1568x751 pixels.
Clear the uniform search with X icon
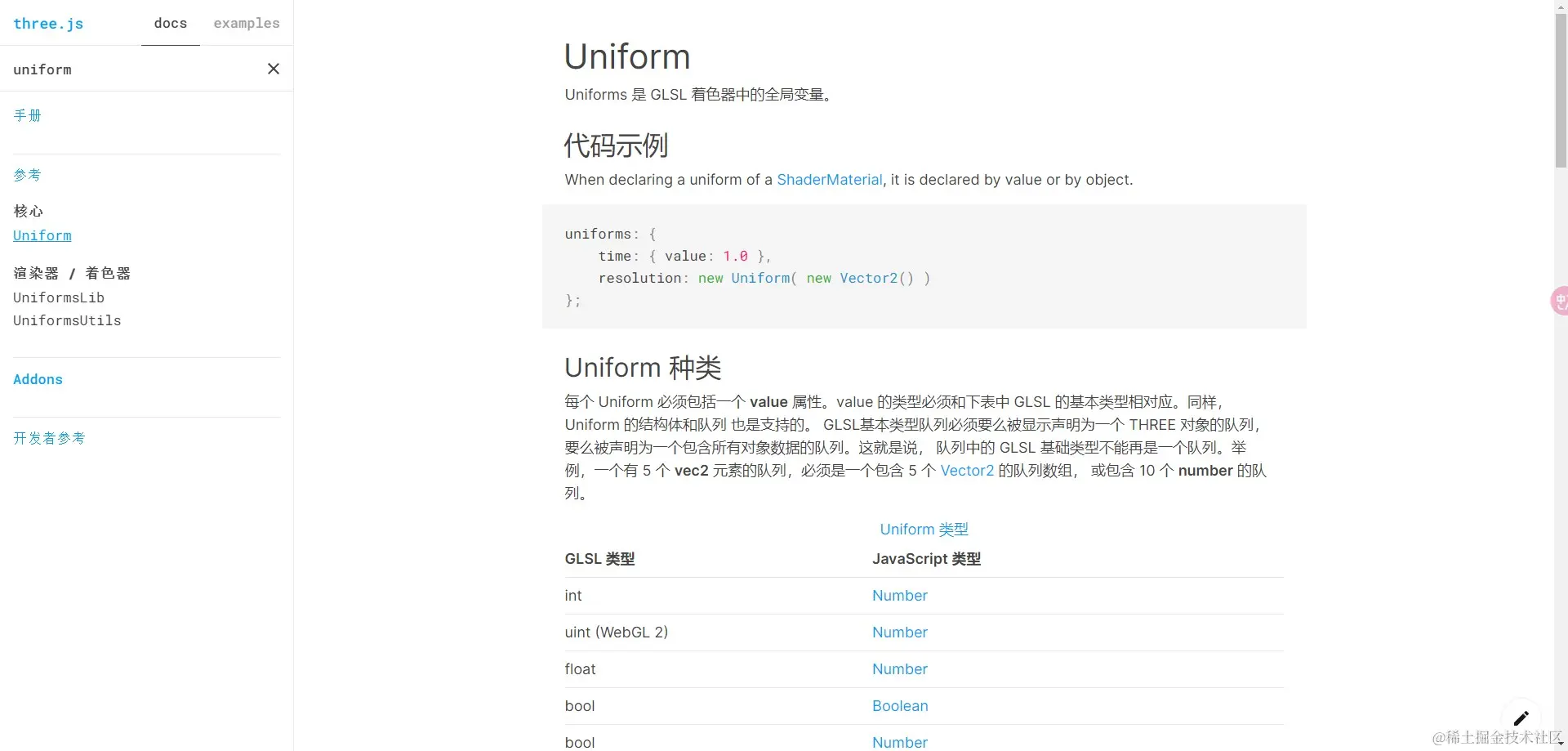(x=274, y=69)
